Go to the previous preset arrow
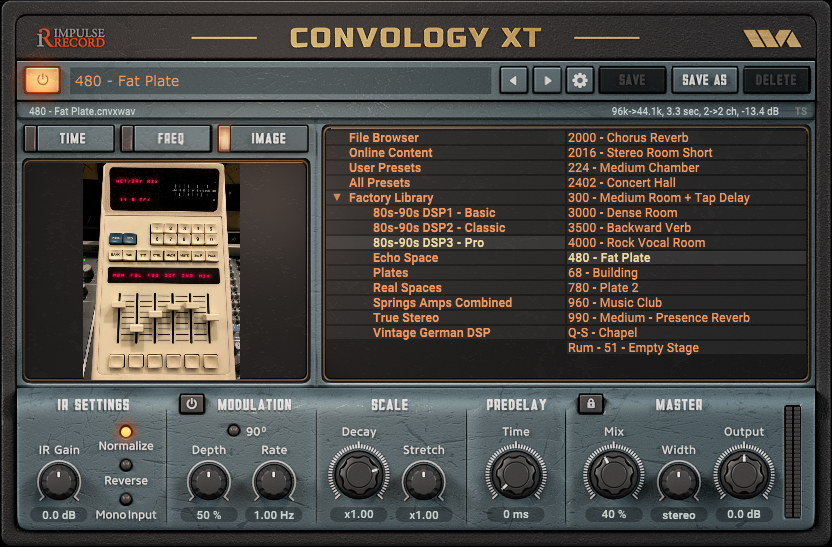Screen dimensions: 832x547 [513, 81]
